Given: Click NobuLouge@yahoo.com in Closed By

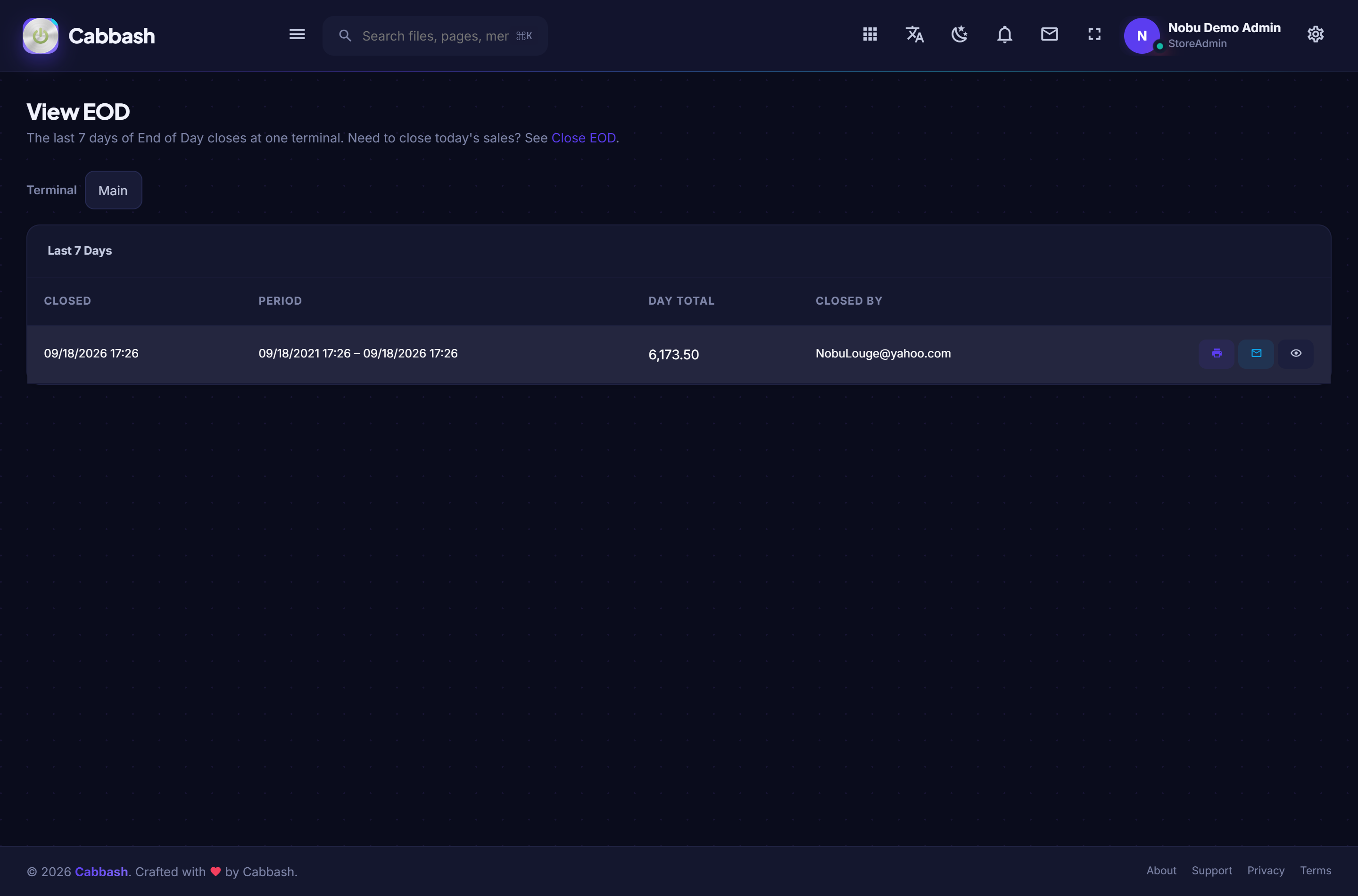Looking at the screenshot, I should pos(883,354).
